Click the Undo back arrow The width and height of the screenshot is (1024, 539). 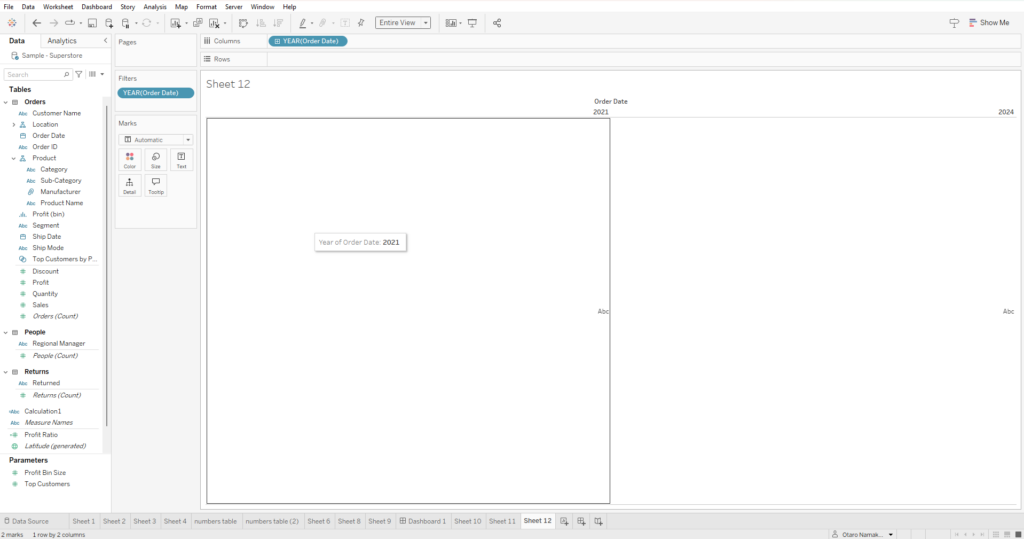37,23
